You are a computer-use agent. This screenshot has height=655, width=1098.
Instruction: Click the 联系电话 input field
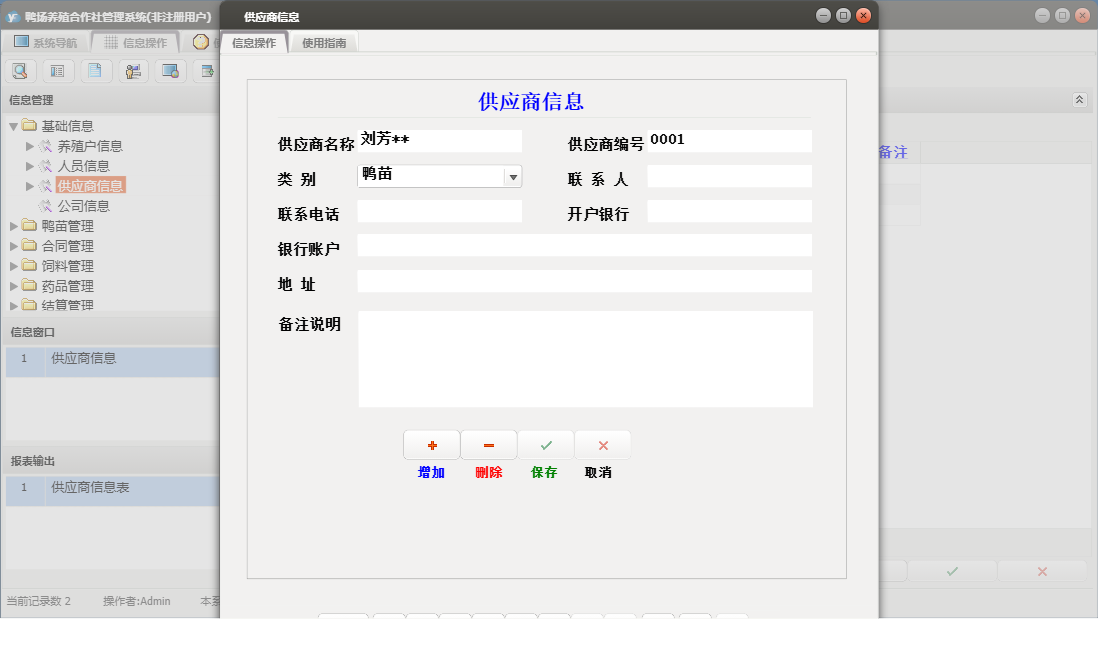(440, 210)
